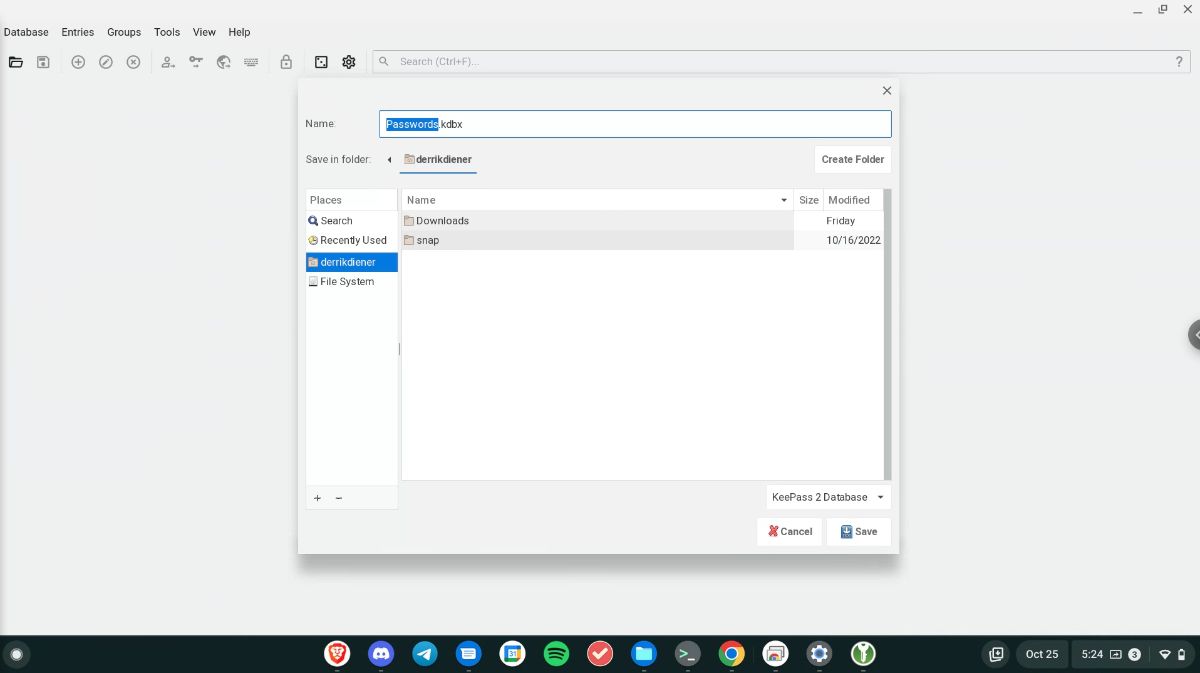Image resolution: width=1200 pixels, height=673 pixels.
Task: Create a new folder
Action: [x=852, y=159]
